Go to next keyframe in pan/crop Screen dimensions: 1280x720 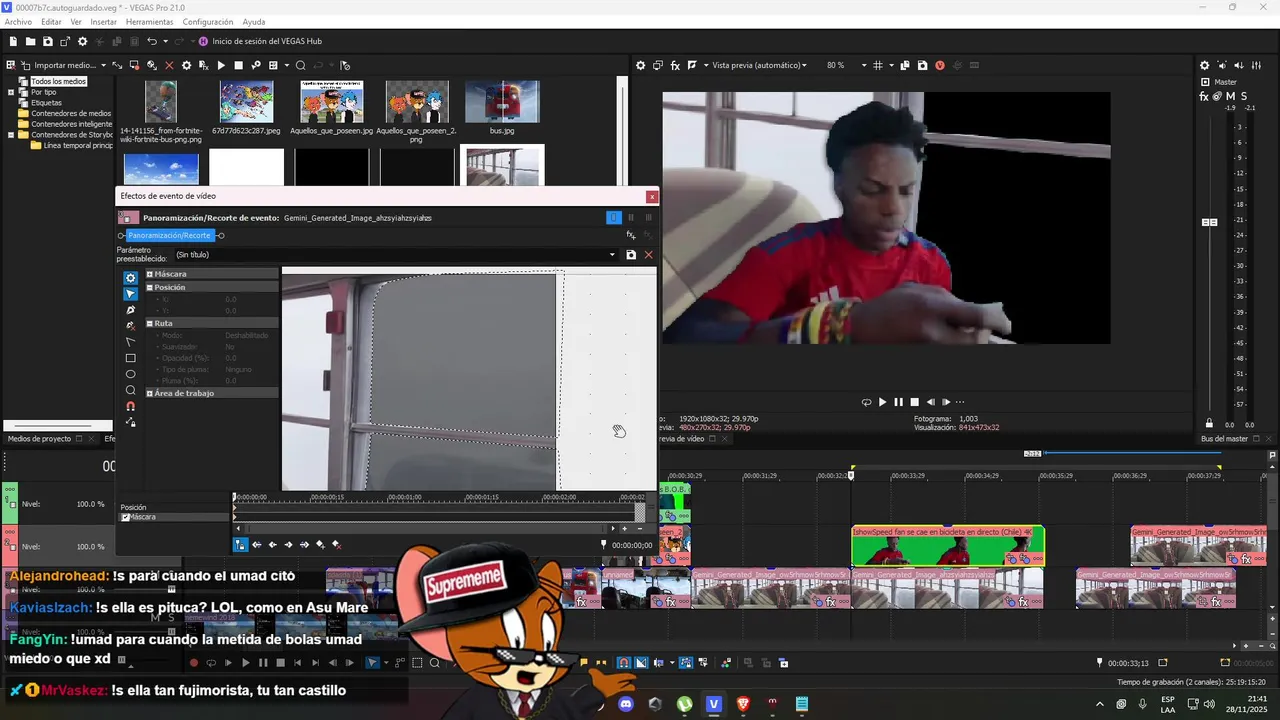point(289,545)
